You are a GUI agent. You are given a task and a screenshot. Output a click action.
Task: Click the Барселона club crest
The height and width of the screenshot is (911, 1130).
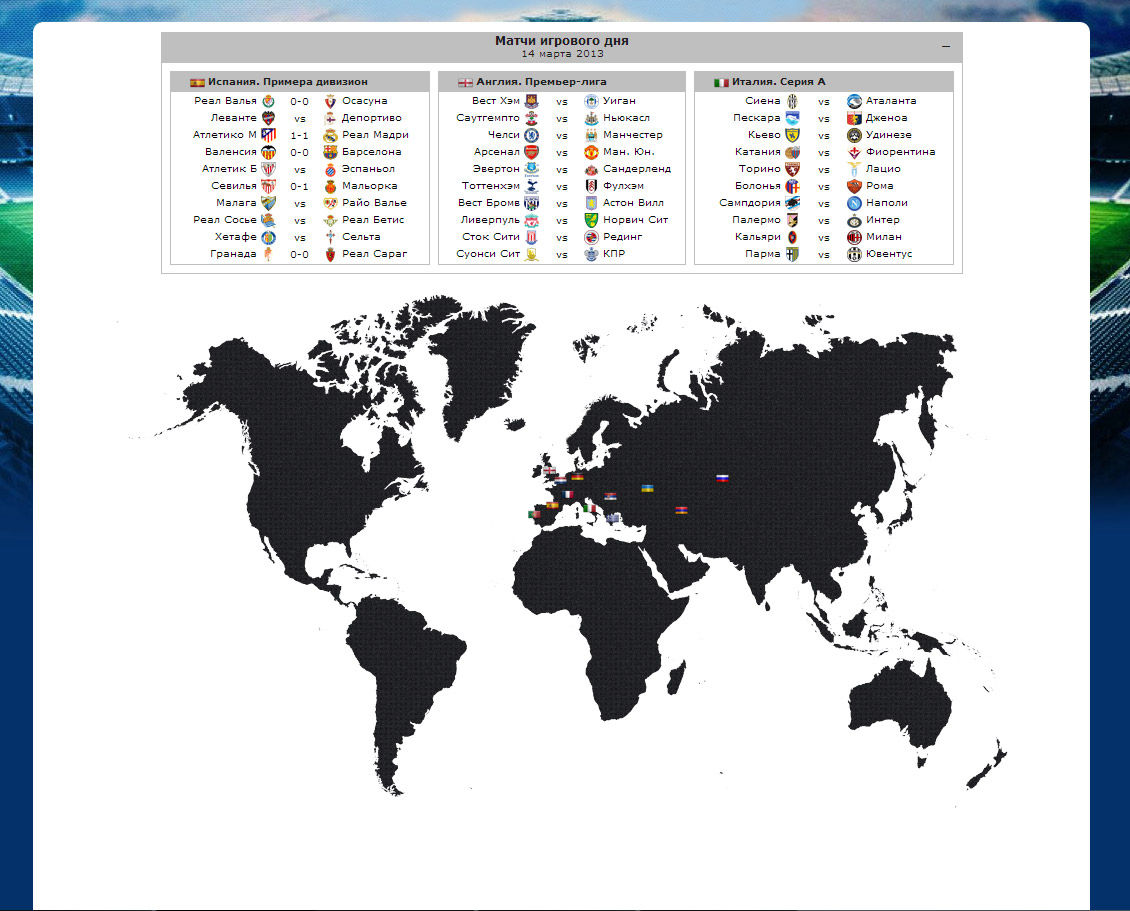[x=330, y=152]
